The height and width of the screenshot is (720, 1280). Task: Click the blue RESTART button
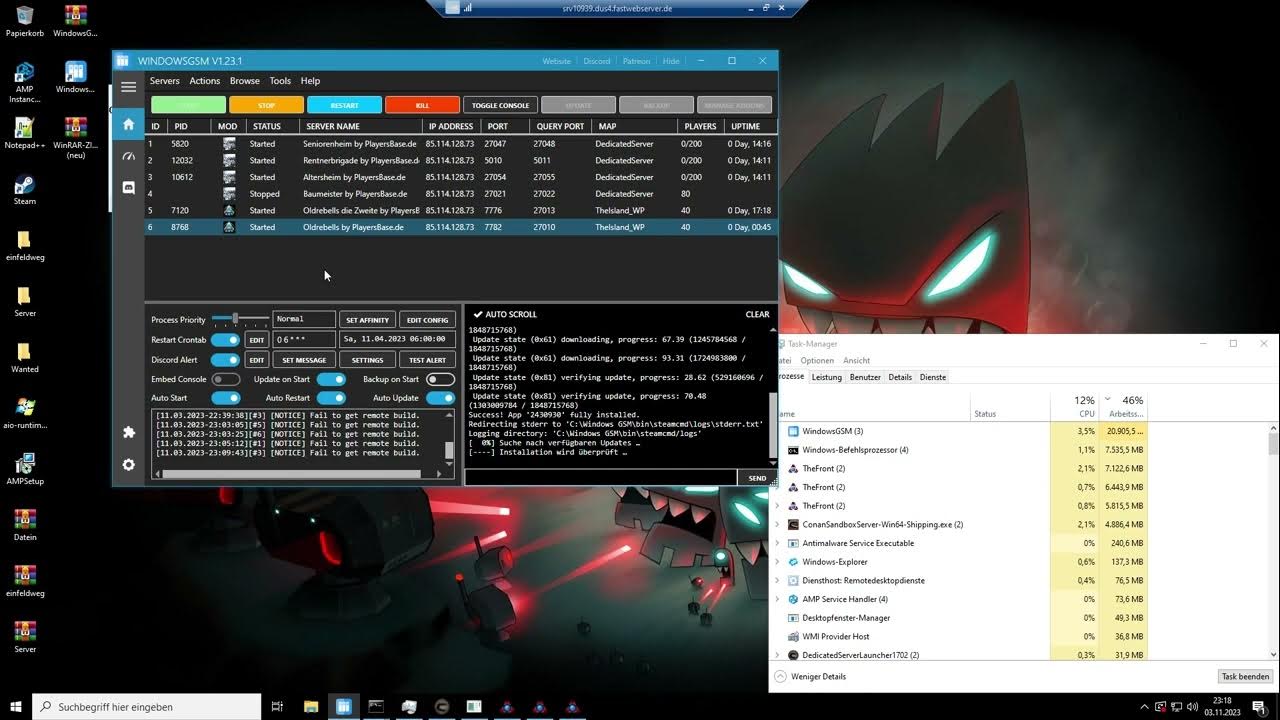[344, 105]
